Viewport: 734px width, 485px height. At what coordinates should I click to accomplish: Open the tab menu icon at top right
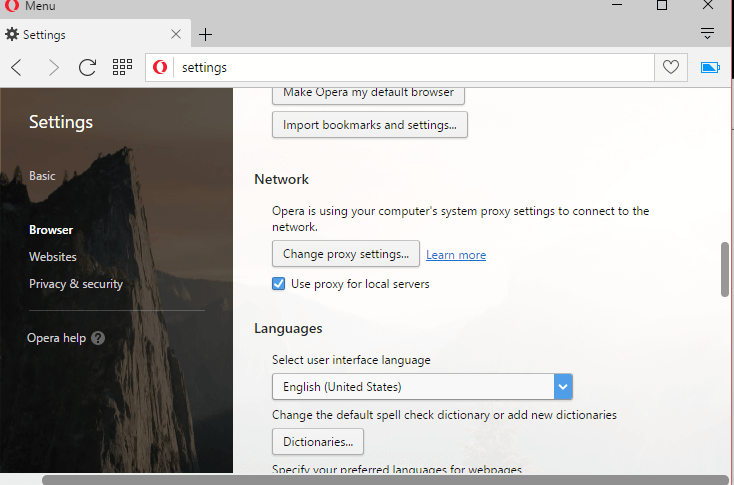click(707, 33)
